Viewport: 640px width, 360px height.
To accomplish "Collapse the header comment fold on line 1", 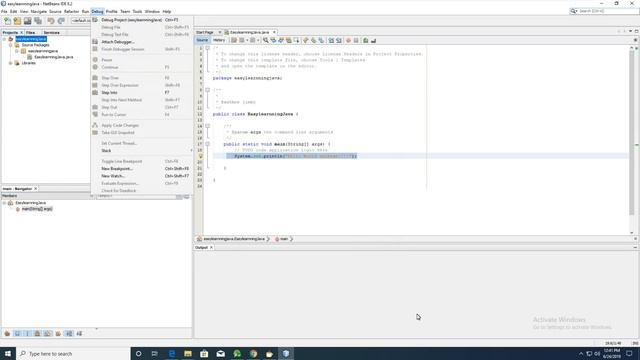I will [207, 48].
